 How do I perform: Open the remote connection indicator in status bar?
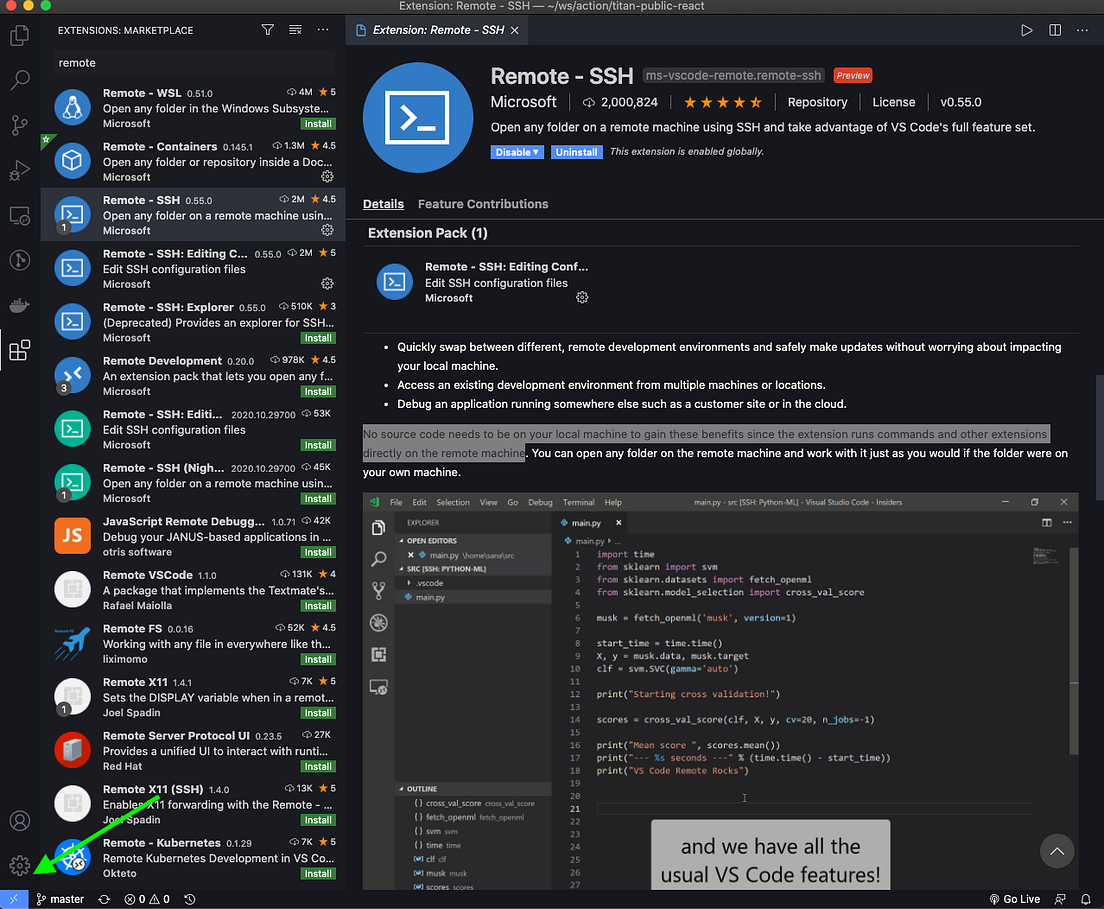point(13,899)
